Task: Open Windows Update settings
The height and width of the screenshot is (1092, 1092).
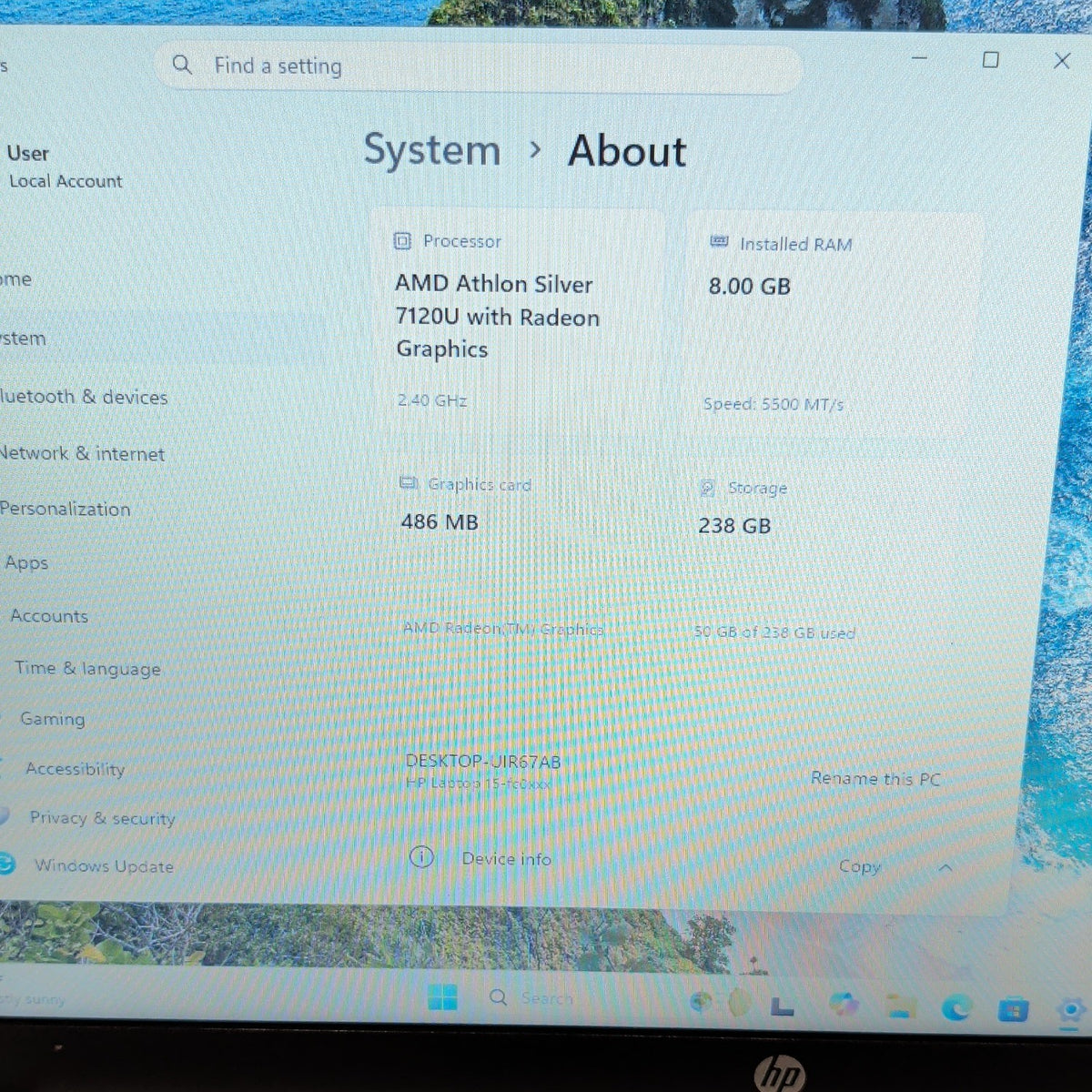Action: click(104, 865)
